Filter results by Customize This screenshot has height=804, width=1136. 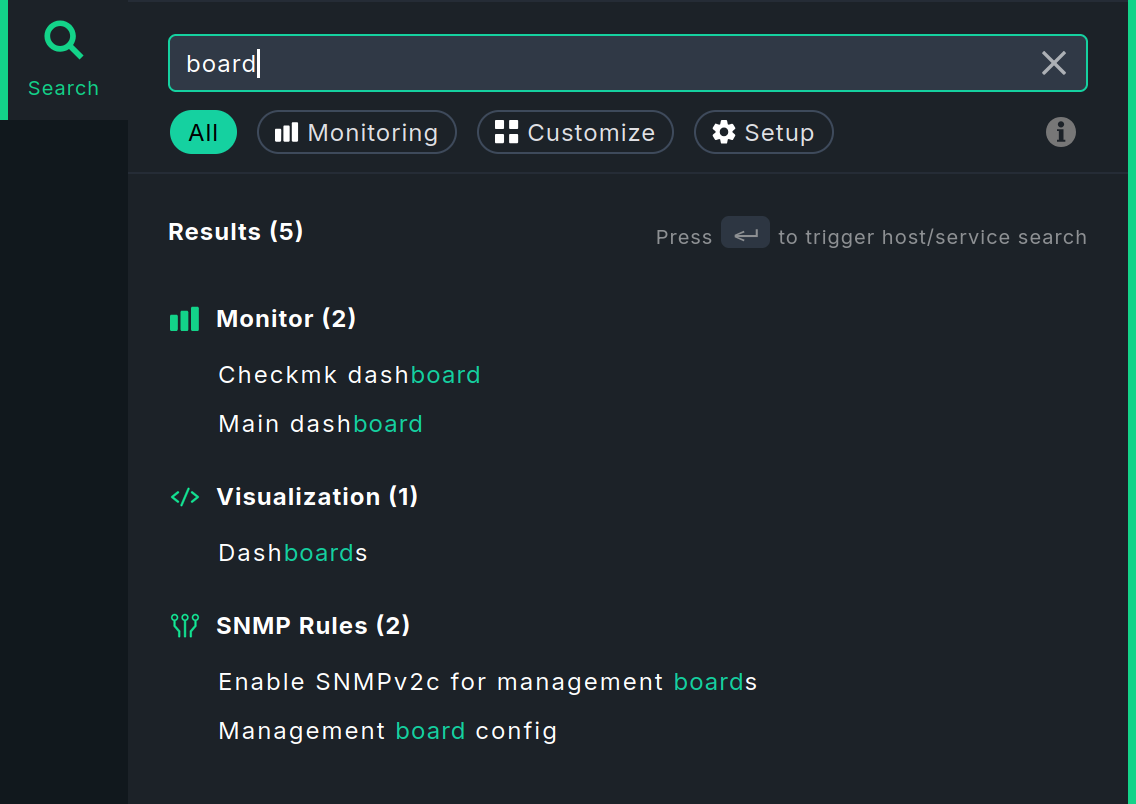tap(575, 132)
